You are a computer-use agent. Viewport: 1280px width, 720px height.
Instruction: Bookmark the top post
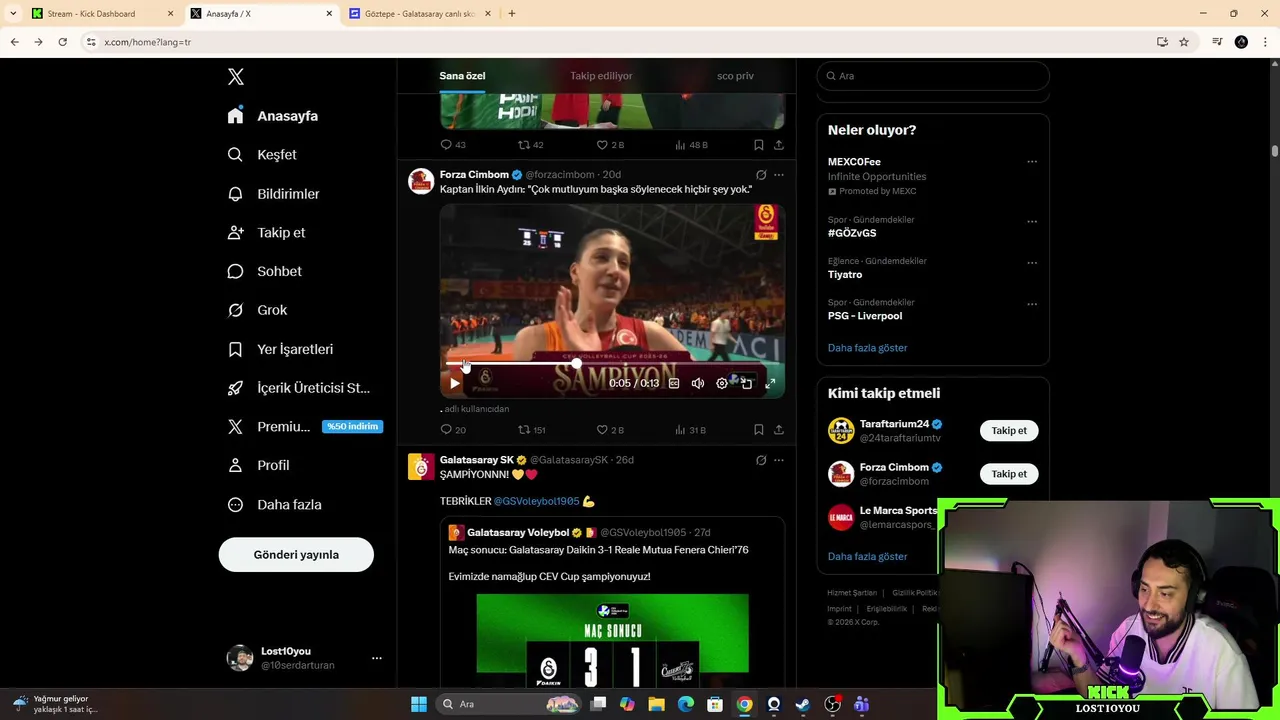click(x=759, y=145)
